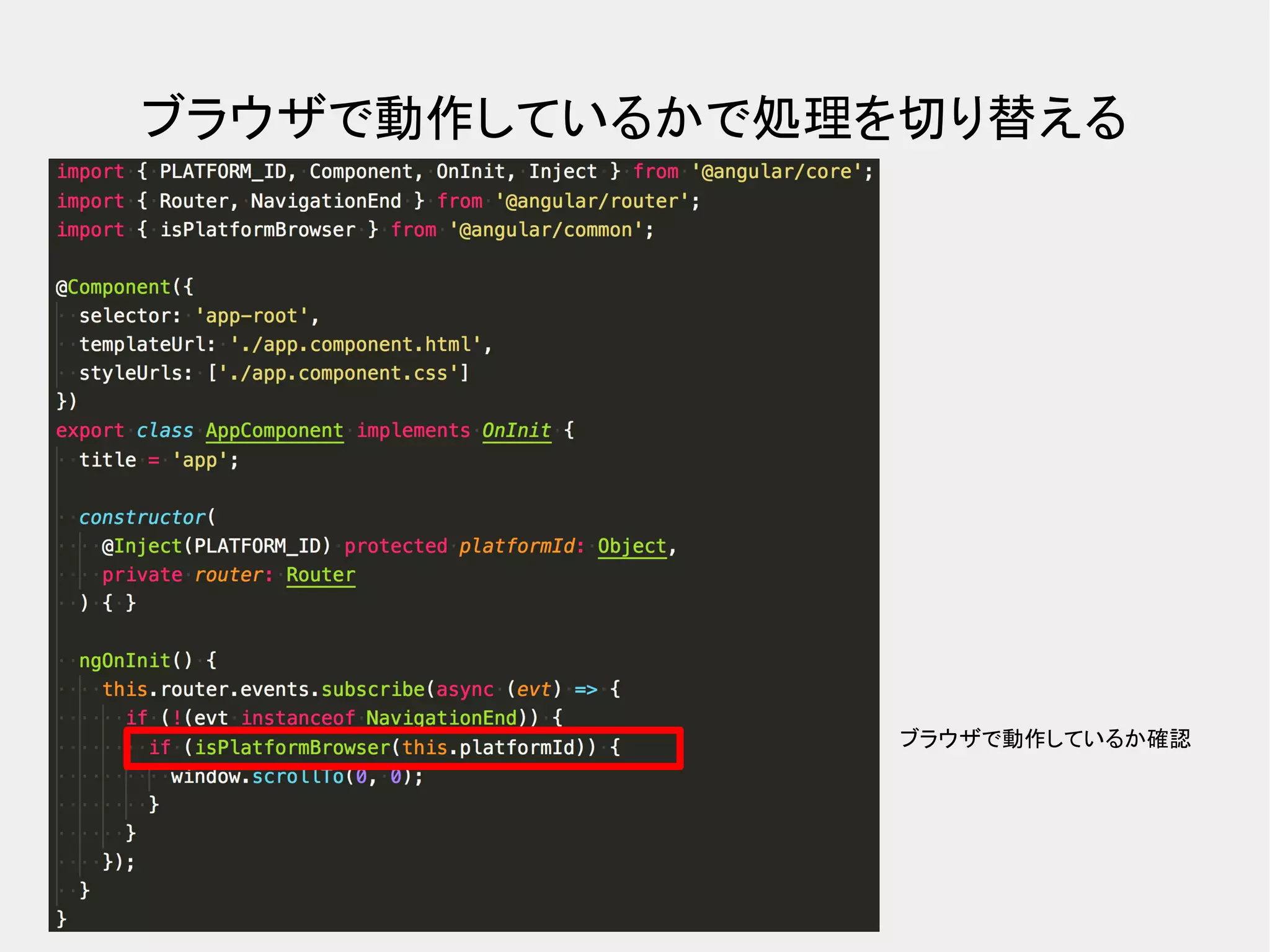Click the constructor( keyword
Viewport: 1270px width, 952px height.
[x=147, y=517]
